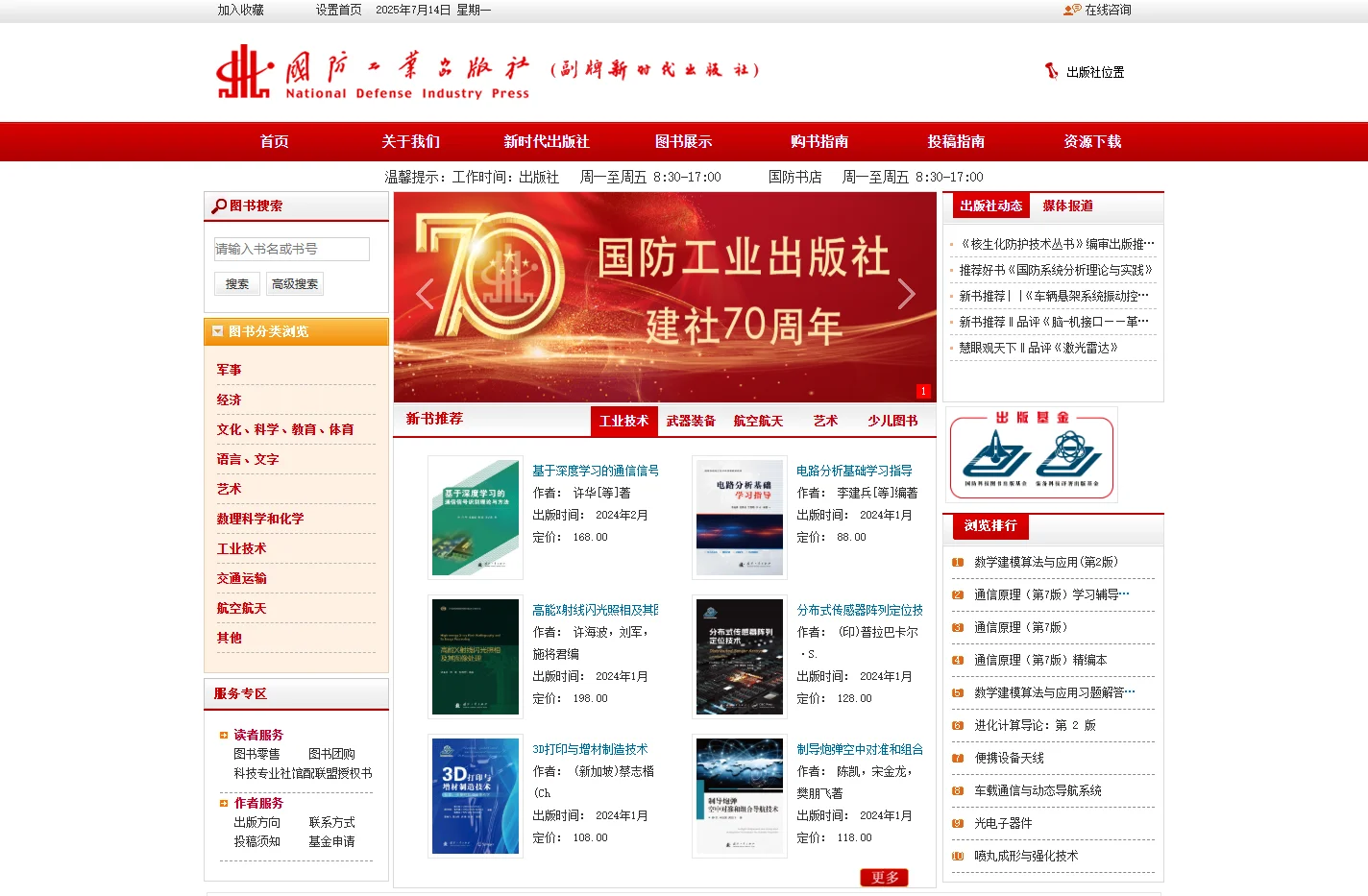Screen dimensions: 1368x896
Task: Open ranked book 光电子器件
Action: pyautogui.click(x=1003, y=824)
